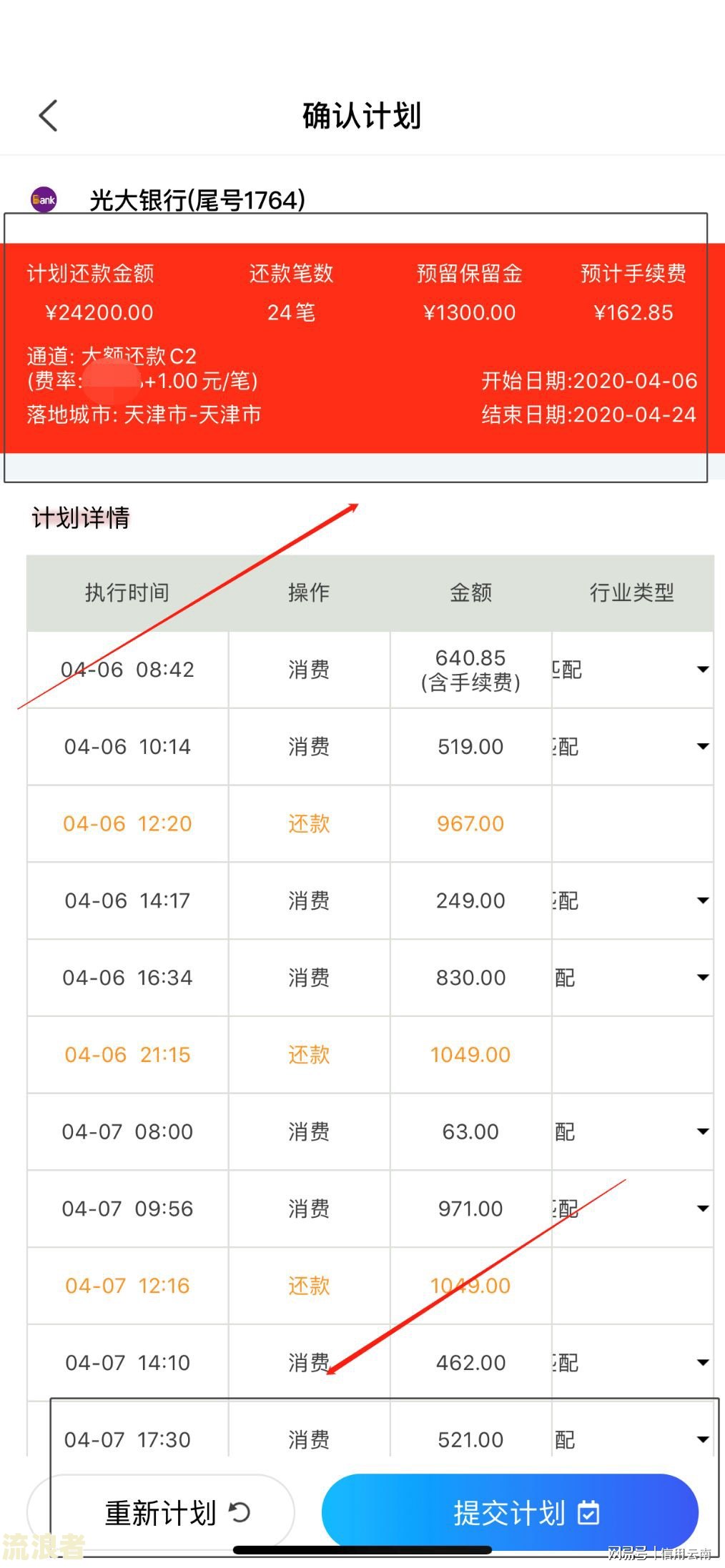Tap amount 249.00 cell
The height and width of the screenshot is (1568, 725).
coord(470,900)
